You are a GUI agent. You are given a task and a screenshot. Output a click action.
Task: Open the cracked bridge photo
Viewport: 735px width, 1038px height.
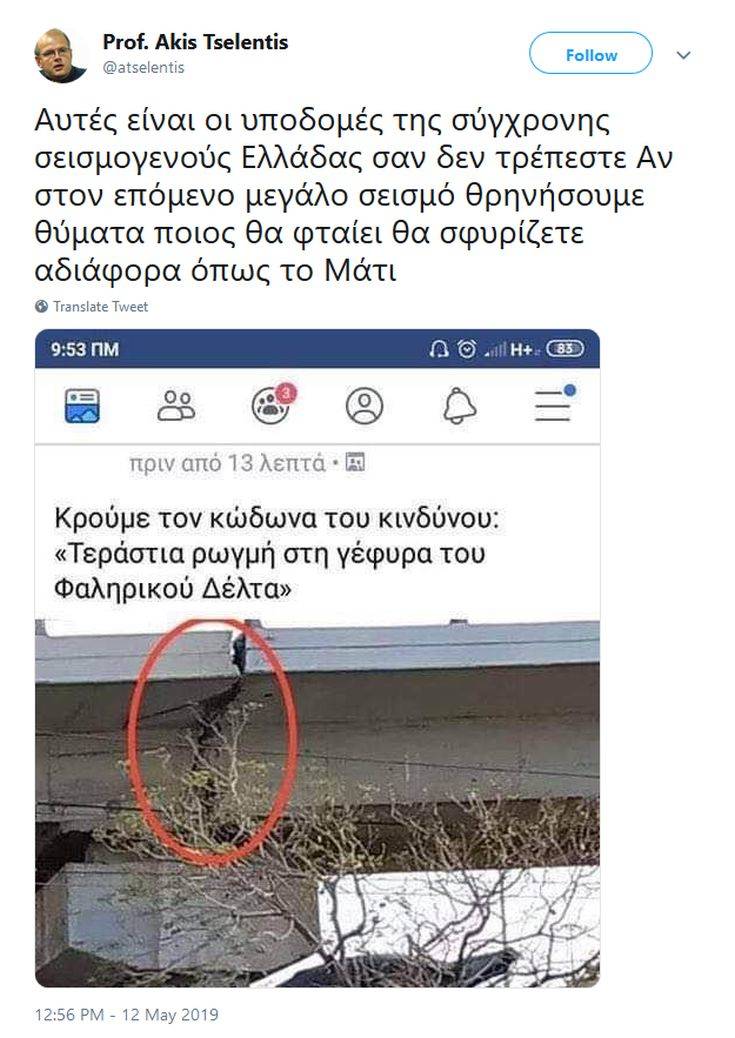click(317, 803)
